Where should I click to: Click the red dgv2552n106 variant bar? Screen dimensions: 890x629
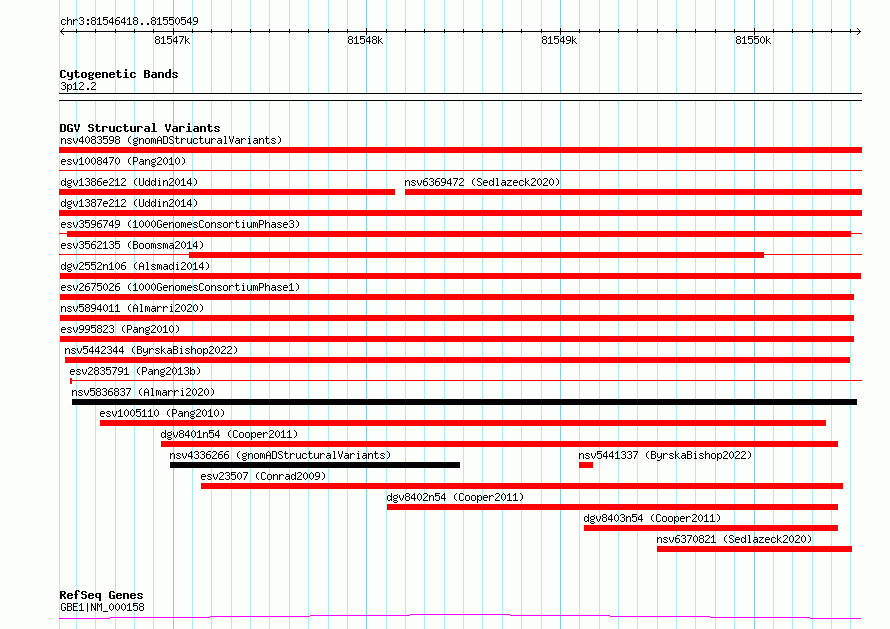[460, 276]
